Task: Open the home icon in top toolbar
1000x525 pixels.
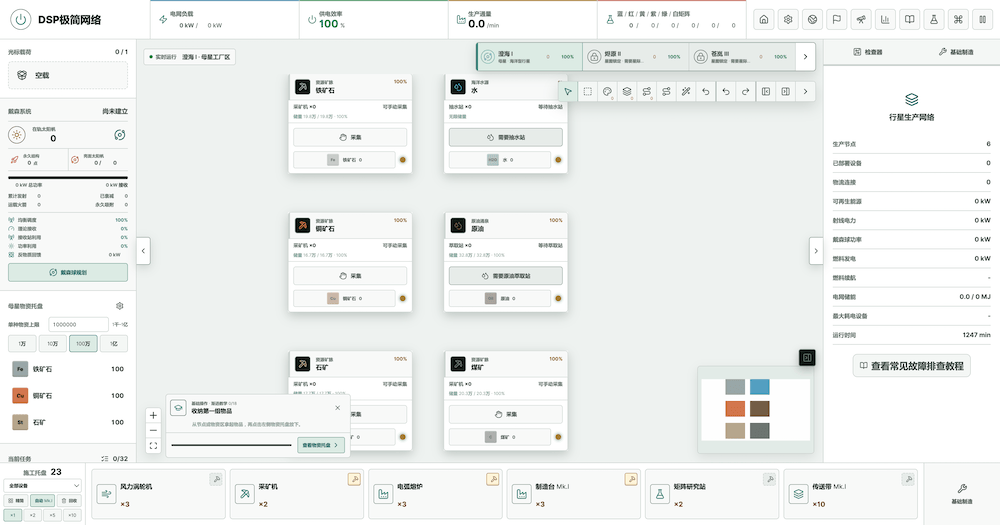Action: click(x=763, y=20)
